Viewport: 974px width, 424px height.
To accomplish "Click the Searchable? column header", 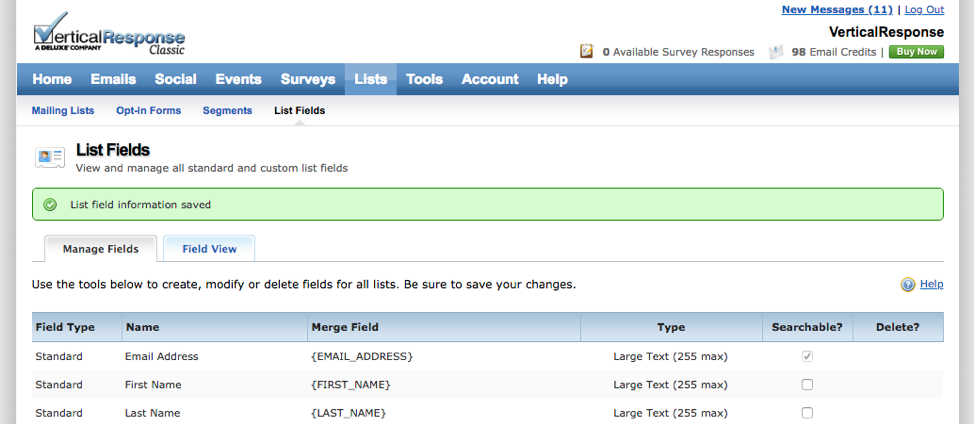I will [808, 327].
